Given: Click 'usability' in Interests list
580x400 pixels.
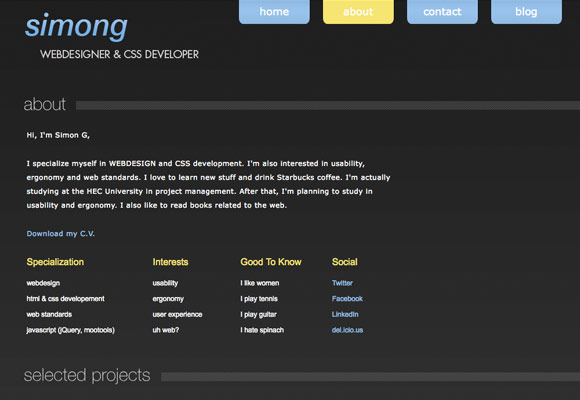Looking at the screenshot, I should pos(165,283).
